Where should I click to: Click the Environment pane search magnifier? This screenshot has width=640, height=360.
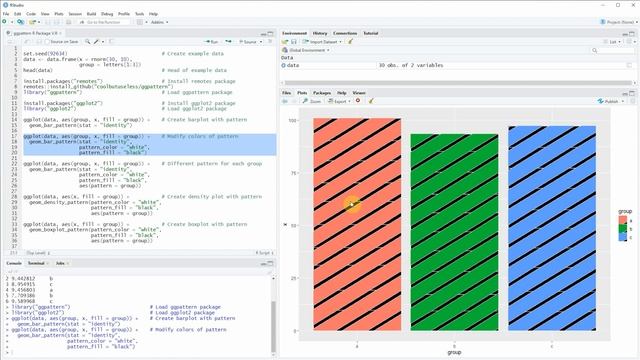point(595,50)
